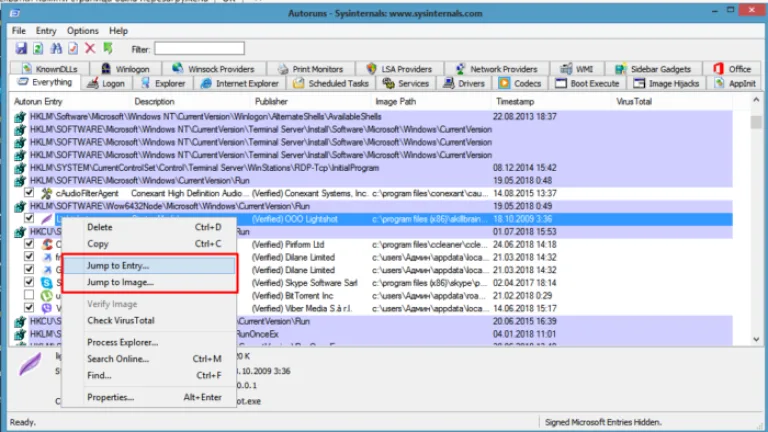Uncheck the cAudioFilterAgent entry checkbox
Image resolution: width=768 pixels, height=432 pixels.
tap(29, 192)
